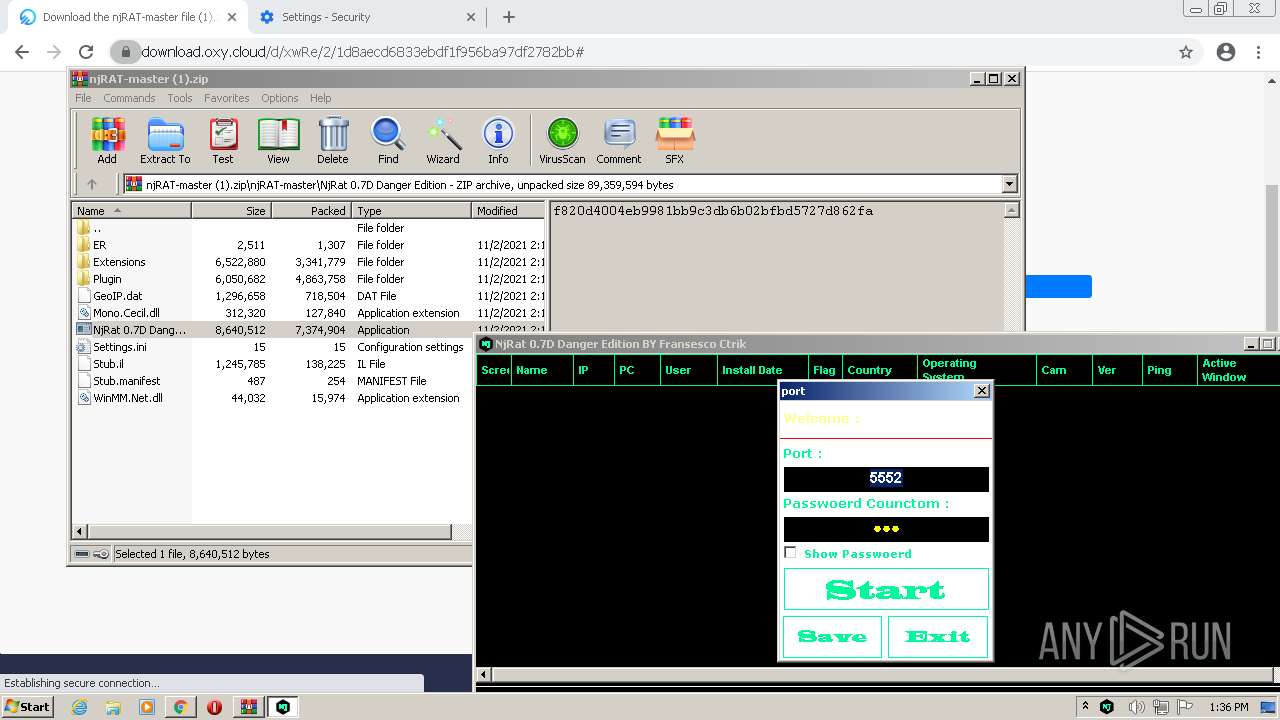Image resolution: width=1280 pixels, height=720 pixels.
Task: Close the port dialog
Action: pos(981,391)
